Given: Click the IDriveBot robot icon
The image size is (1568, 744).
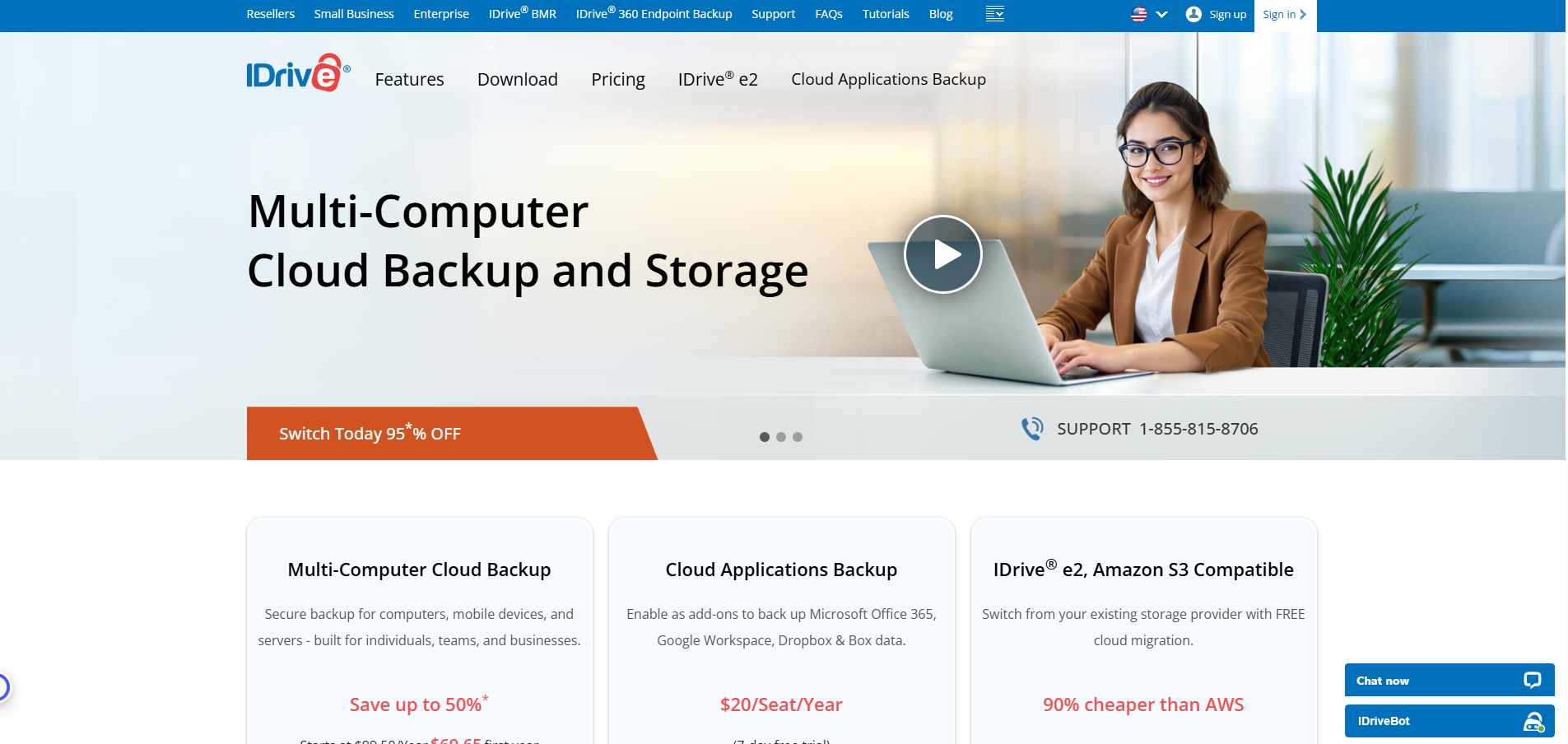Looking at the screenshot, I should click(x=1533, y=721).
